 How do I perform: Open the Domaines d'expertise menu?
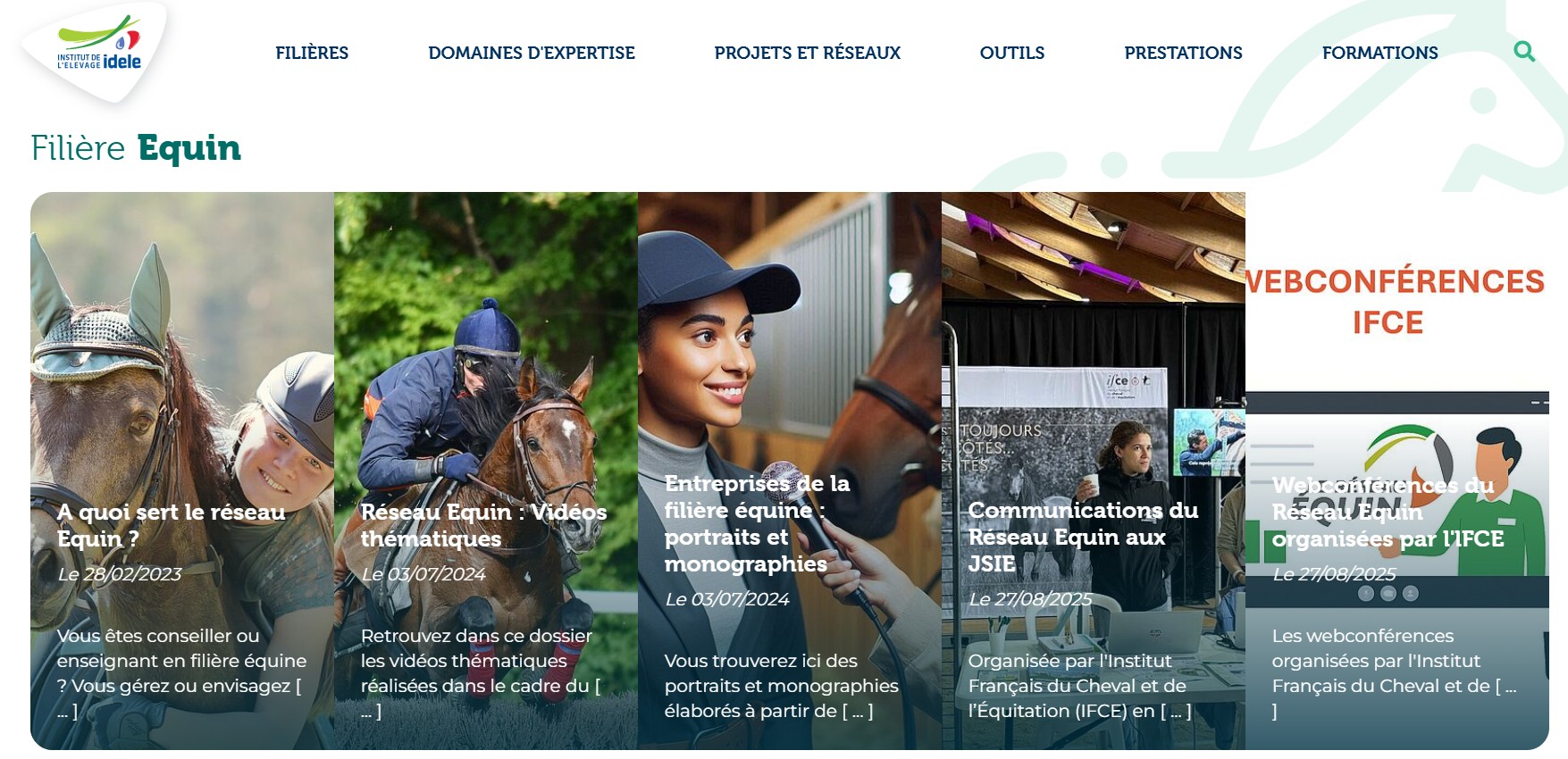532,53
